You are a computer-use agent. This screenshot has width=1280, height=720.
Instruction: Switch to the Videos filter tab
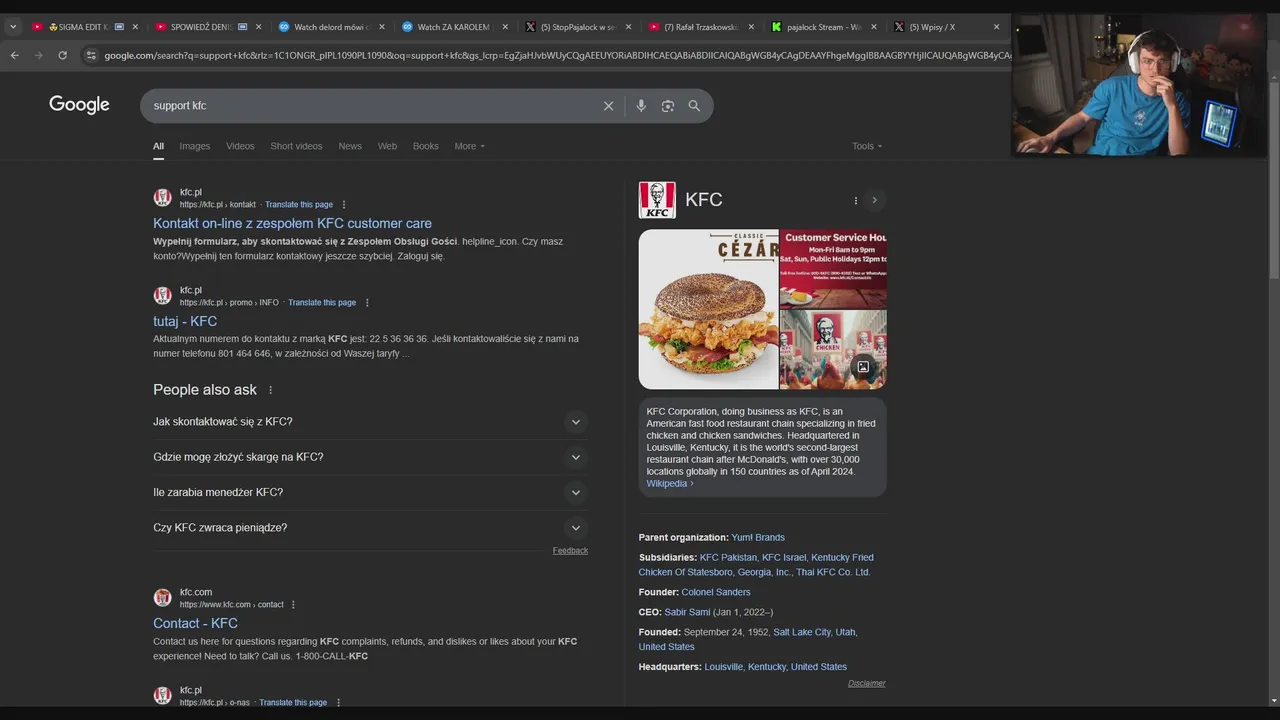pos(240,146)
